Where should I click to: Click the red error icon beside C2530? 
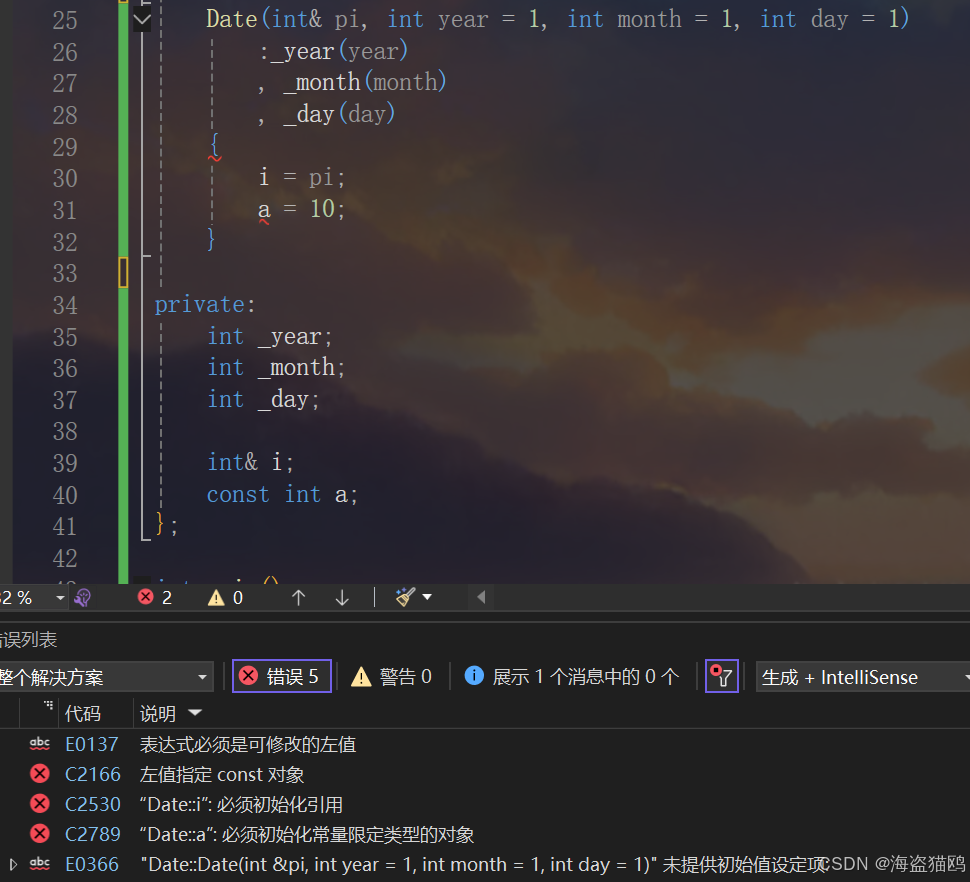[40, 803]
